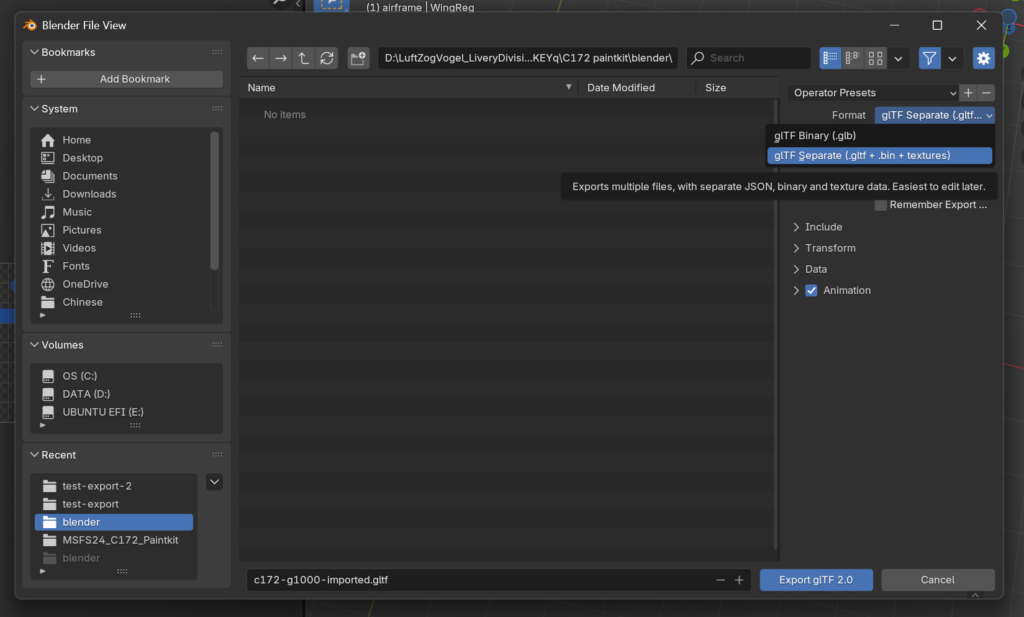The width and height of the screenshot is (1024, 617).
Task: Enable the Remember Export Settings checkbox
Action: click(x=881, y=205)
